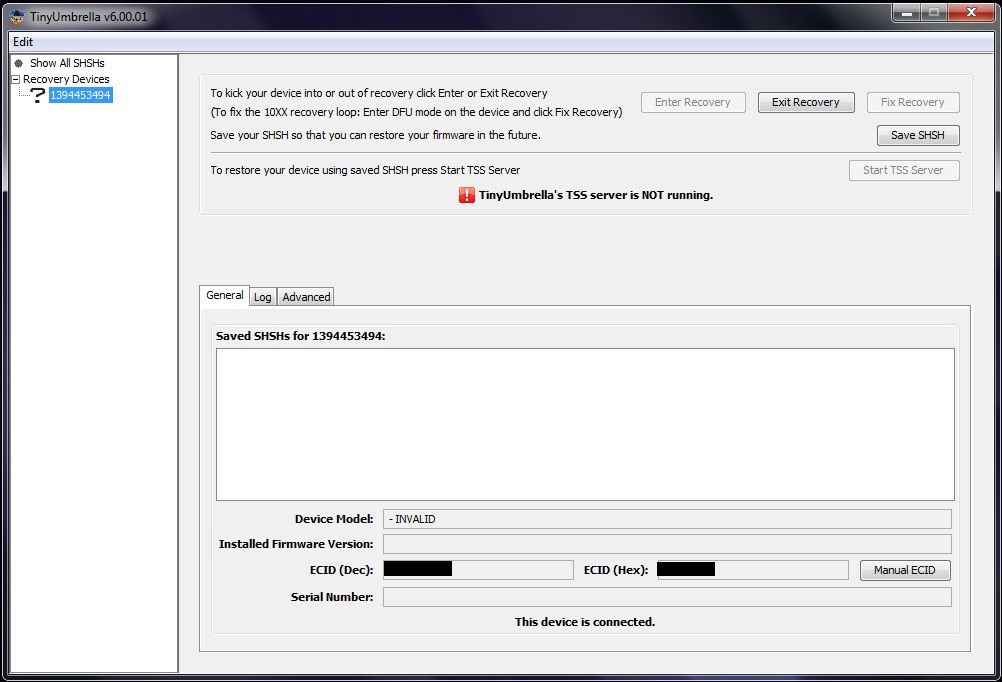
Task: Click the 'Serial Number:' label
Action: click(x=332, y=597)
